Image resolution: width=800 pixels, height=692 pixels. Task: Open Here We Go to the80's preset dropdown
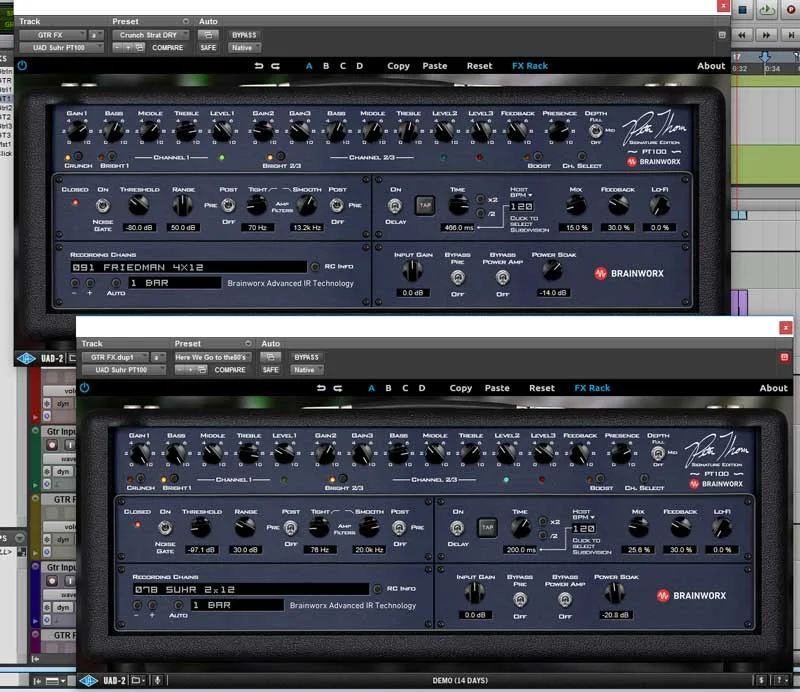213,357
